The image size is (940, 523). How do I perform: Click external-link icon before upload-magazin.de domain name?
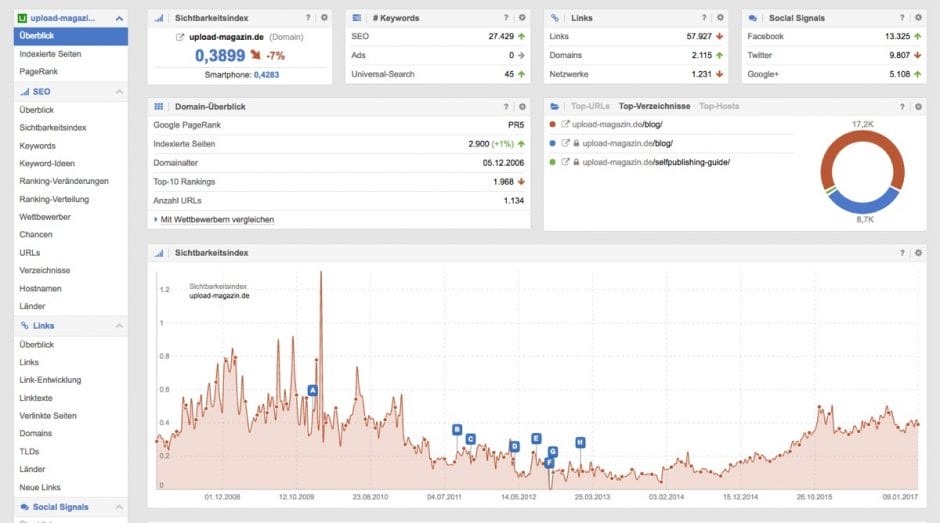(x=180, y=38)
